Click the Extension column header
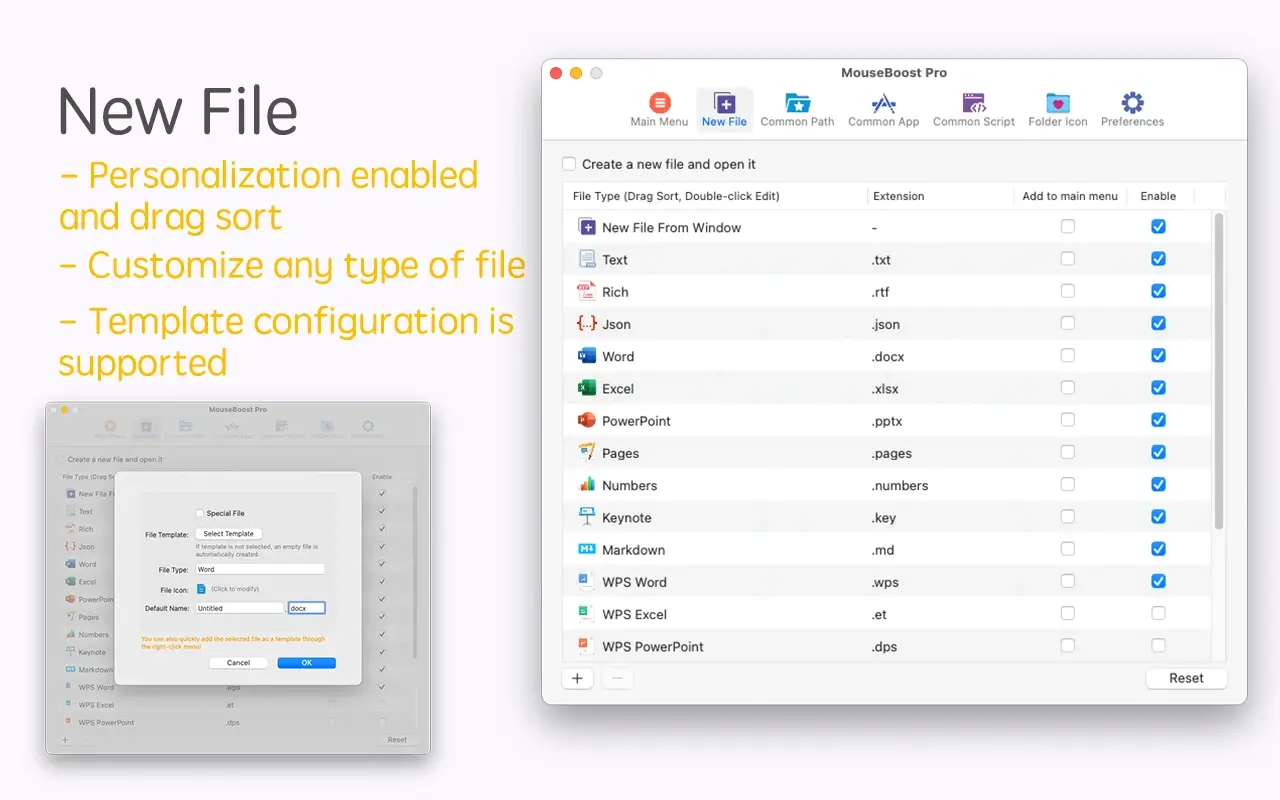Viewport: 1280px width, 800px height. pos(898,196)
